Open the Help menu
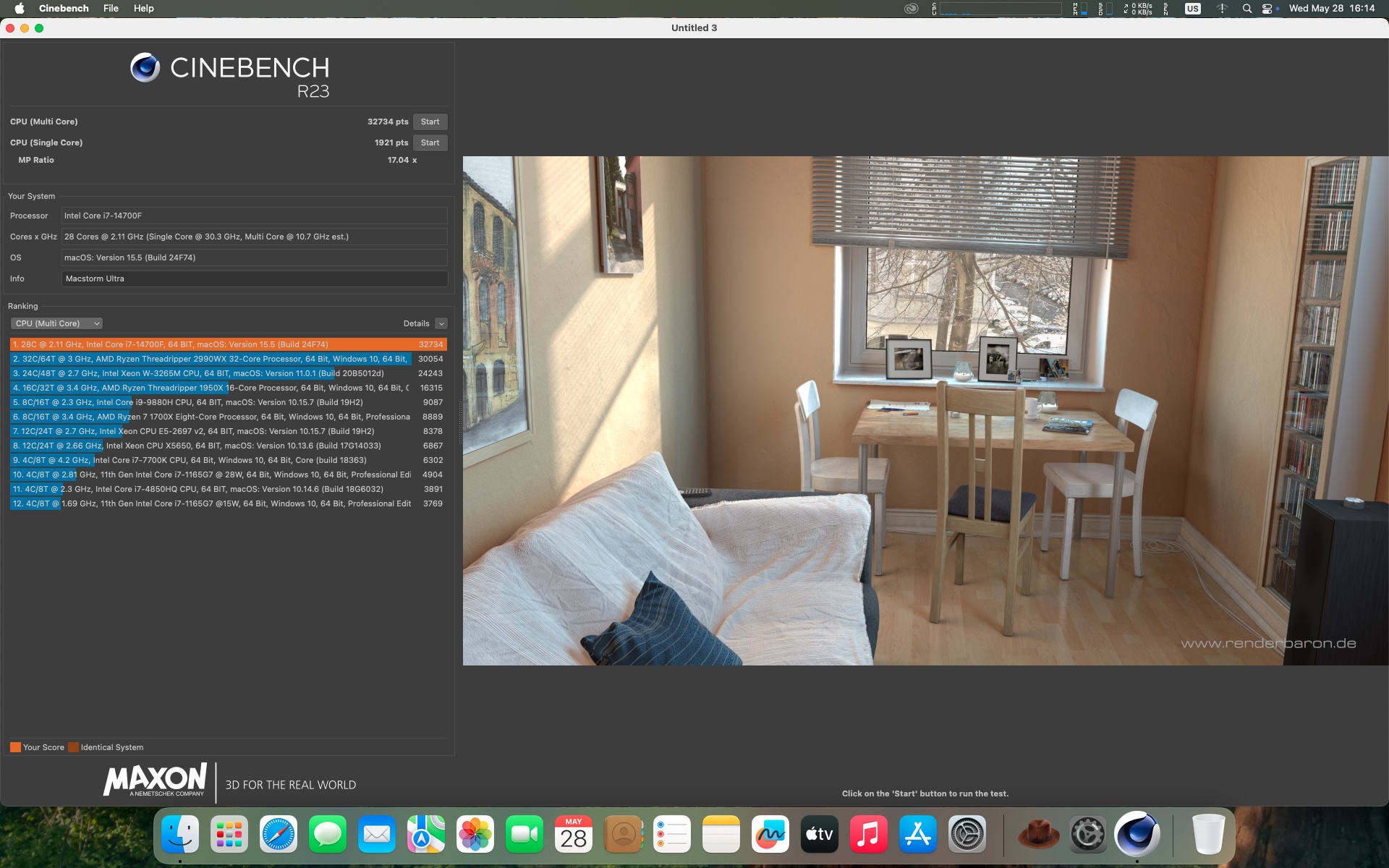 143,9
